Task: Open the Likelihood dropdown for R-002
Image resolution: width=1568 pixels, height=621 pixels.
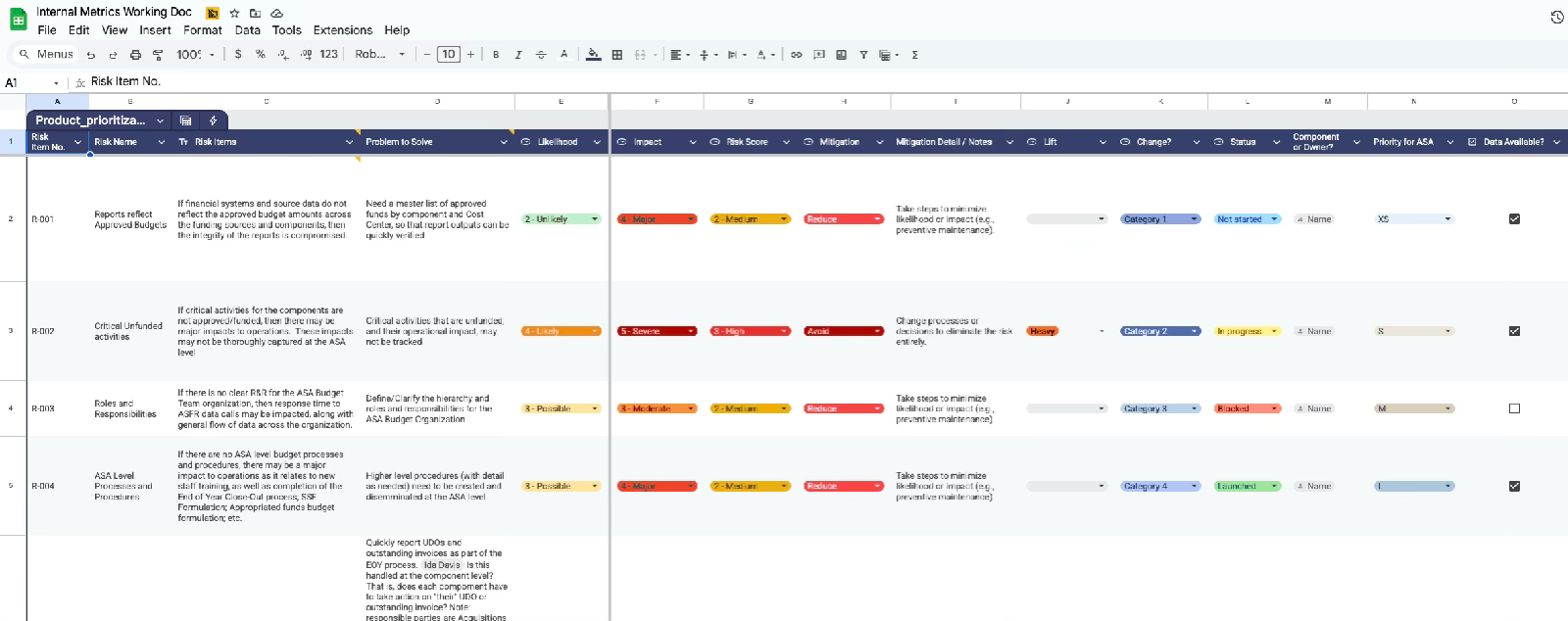Action: tap(561, 331)
